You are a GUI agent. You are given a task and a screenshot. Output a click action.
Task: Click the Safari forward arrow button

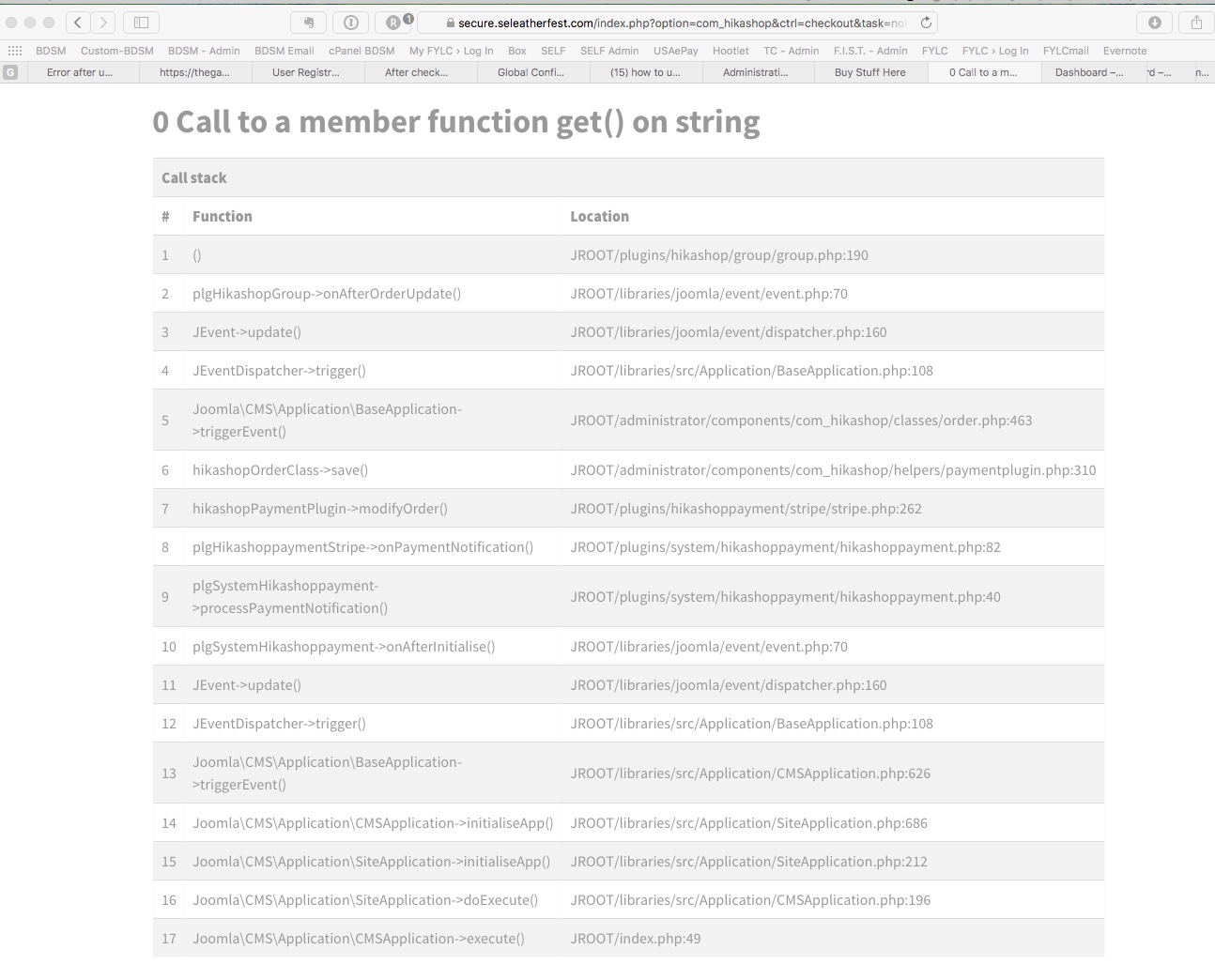104,23
